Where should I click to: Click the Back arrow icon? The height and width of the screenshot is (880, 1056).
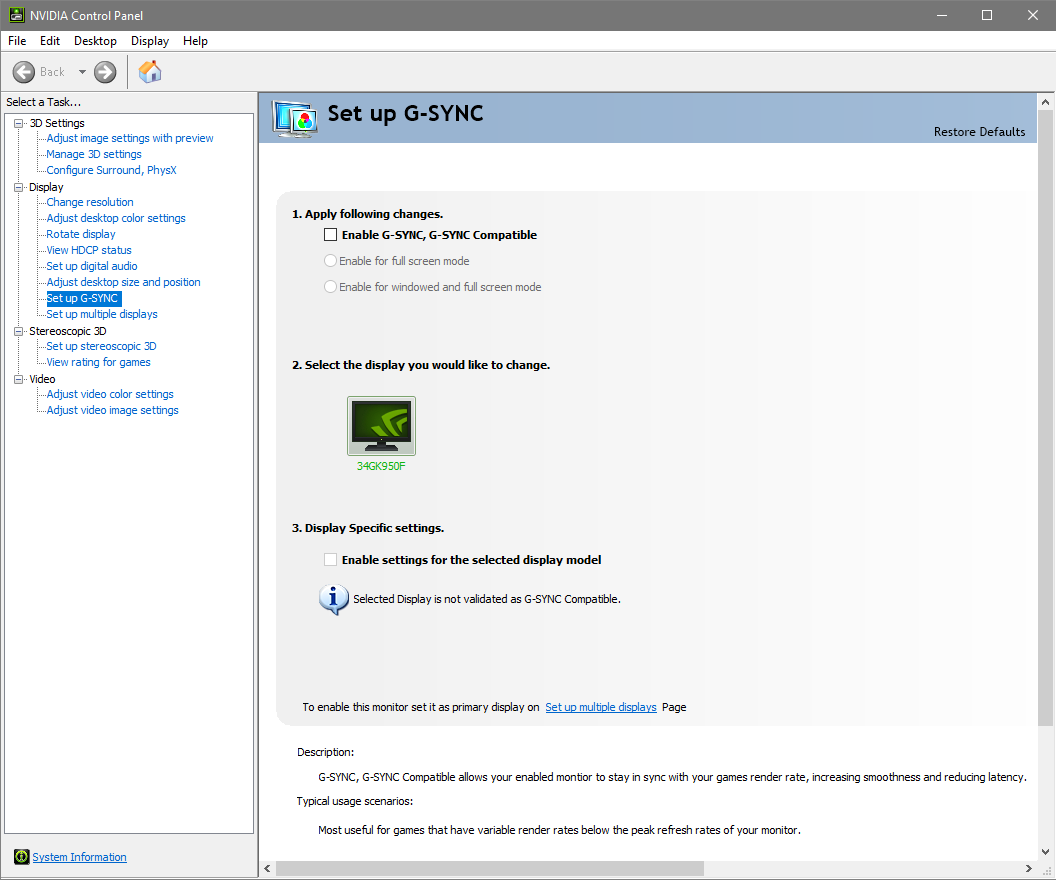[x=24, y=72]
